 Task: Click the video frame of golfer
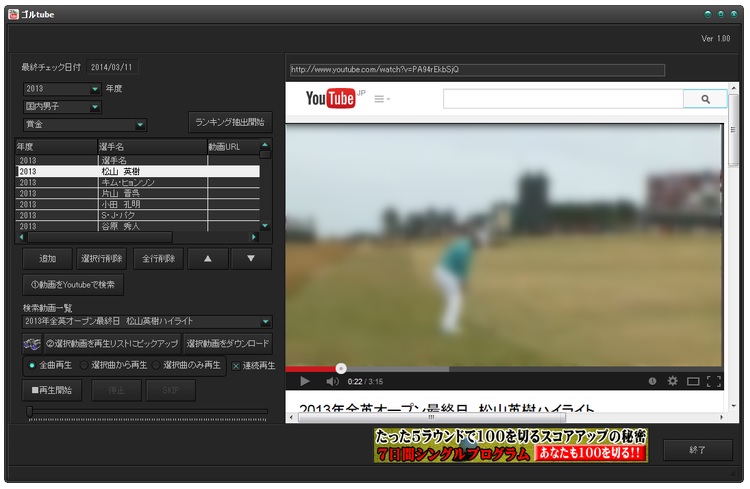tap(504, 245)
